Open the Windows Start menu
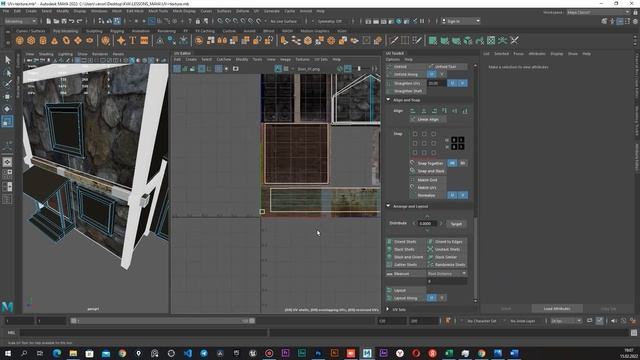Viewport: 640px width, 360px height. pos(8,353)
